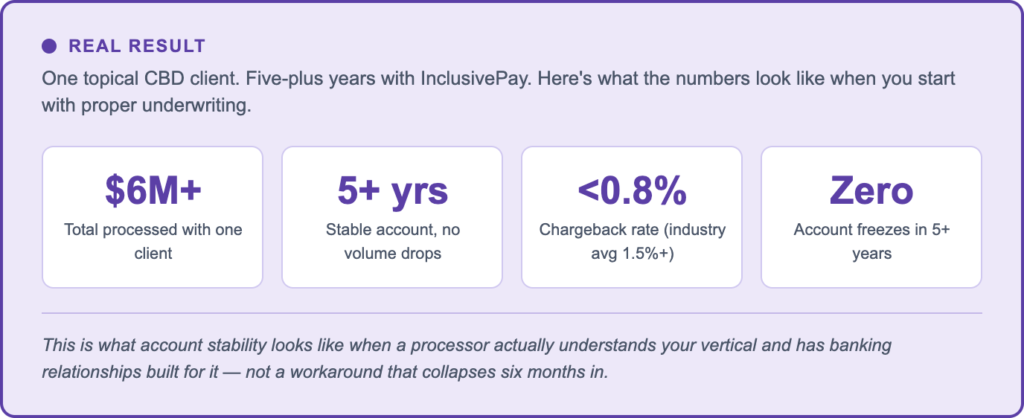This screenshot has width=1024, height=418.
Task: Select the "Account freezes in 5+ years" caption
Action: [871, 241]
